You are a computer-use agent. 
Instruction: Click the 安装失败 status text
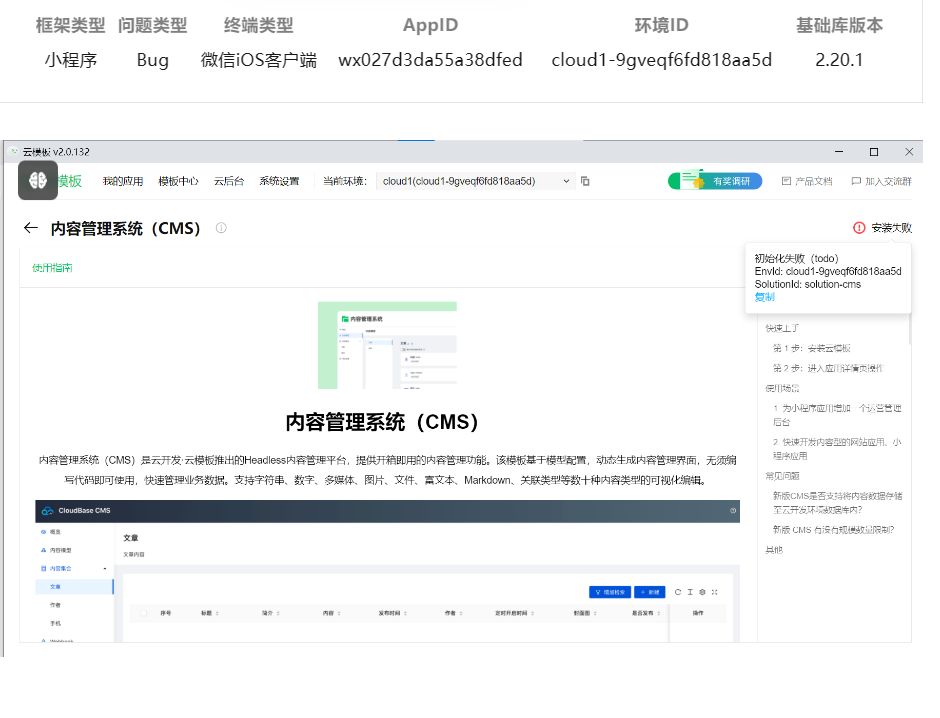click(891, 228)
